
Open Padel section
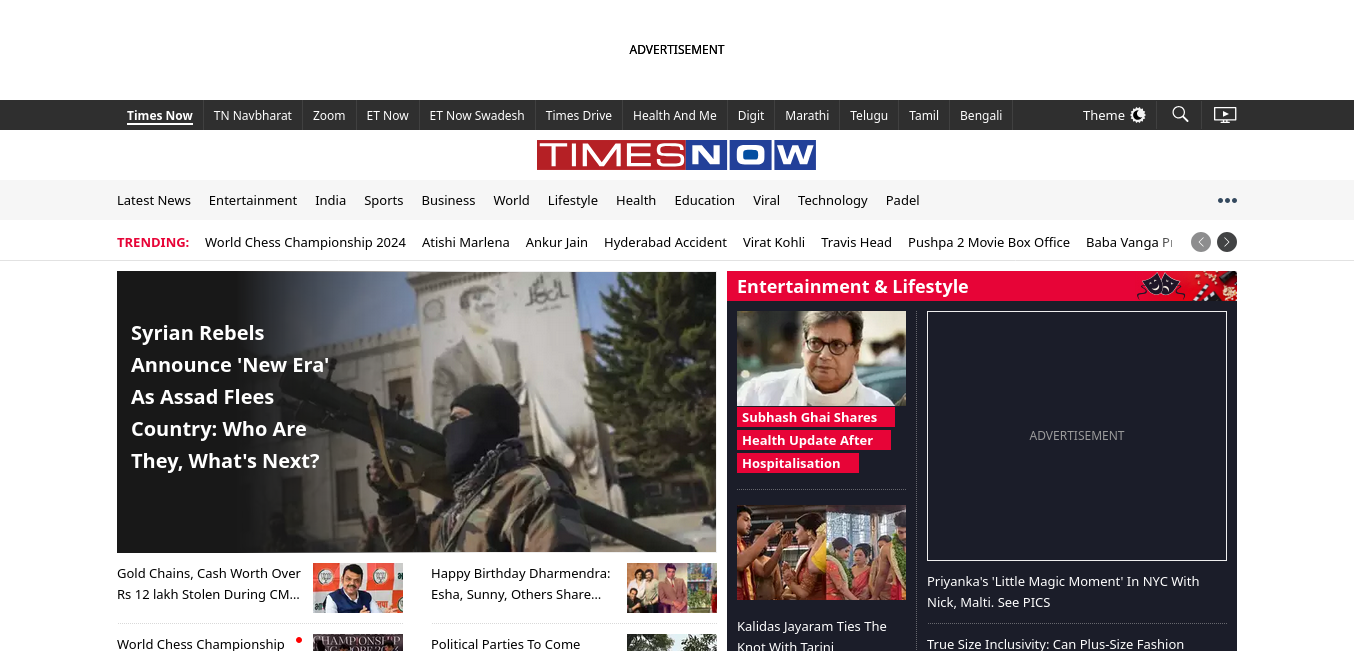[x=903, y=200]
